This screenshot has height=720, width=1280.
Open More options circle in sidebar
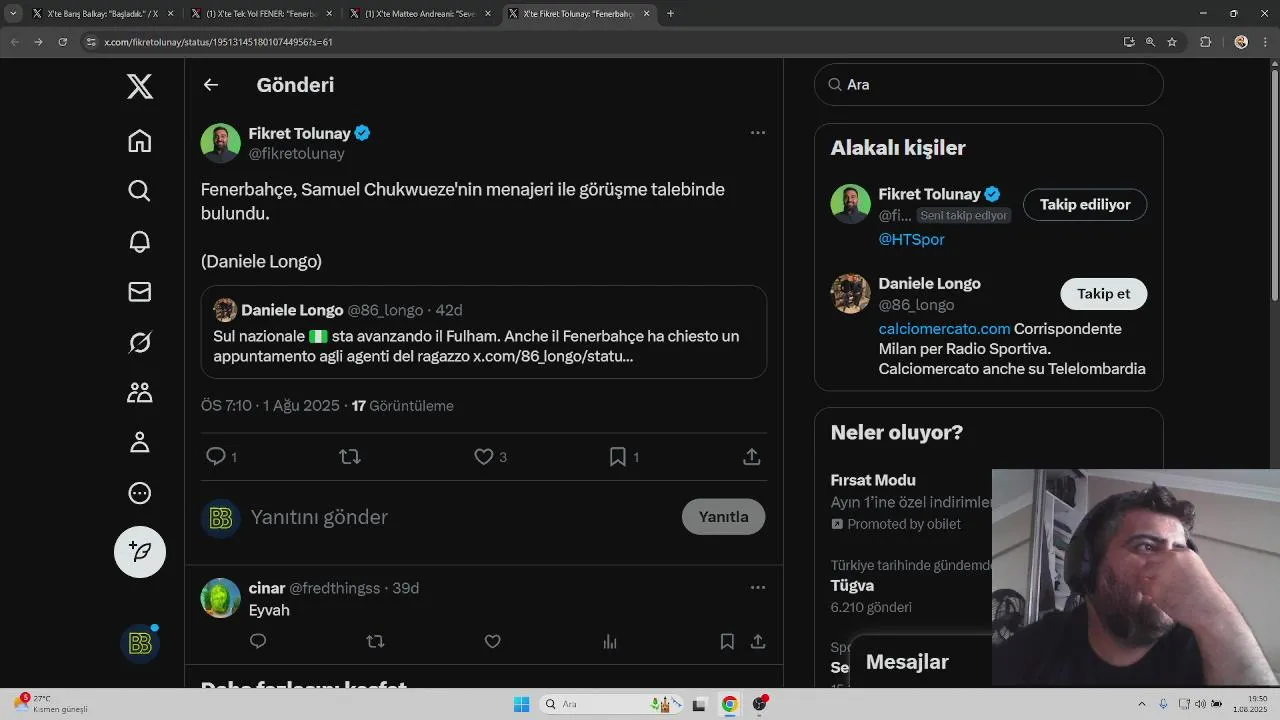(x=140, y=492)
